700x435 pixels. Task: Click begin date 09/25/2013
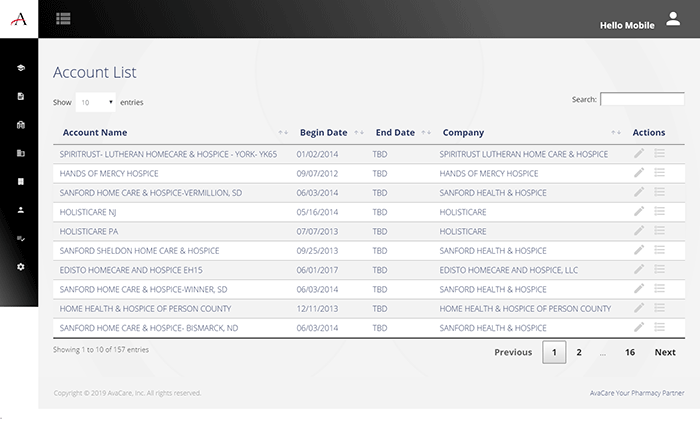tap(317, 251)
